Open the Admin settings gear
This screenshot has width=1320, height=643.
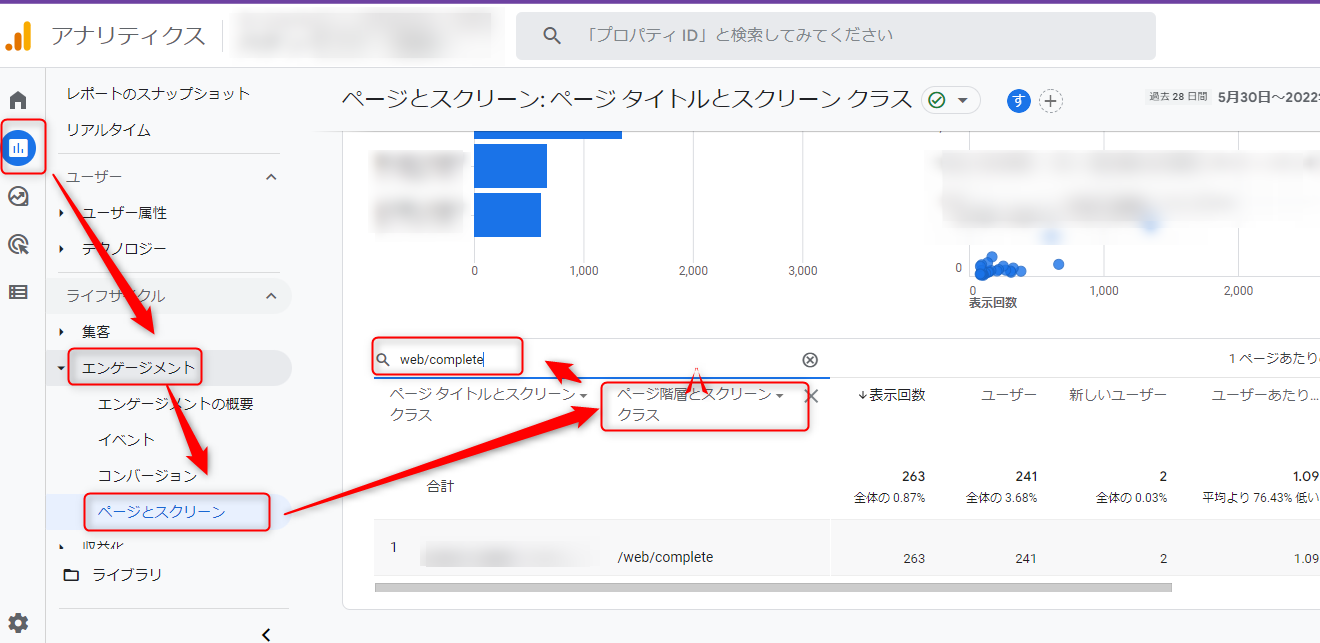(18, 623)
